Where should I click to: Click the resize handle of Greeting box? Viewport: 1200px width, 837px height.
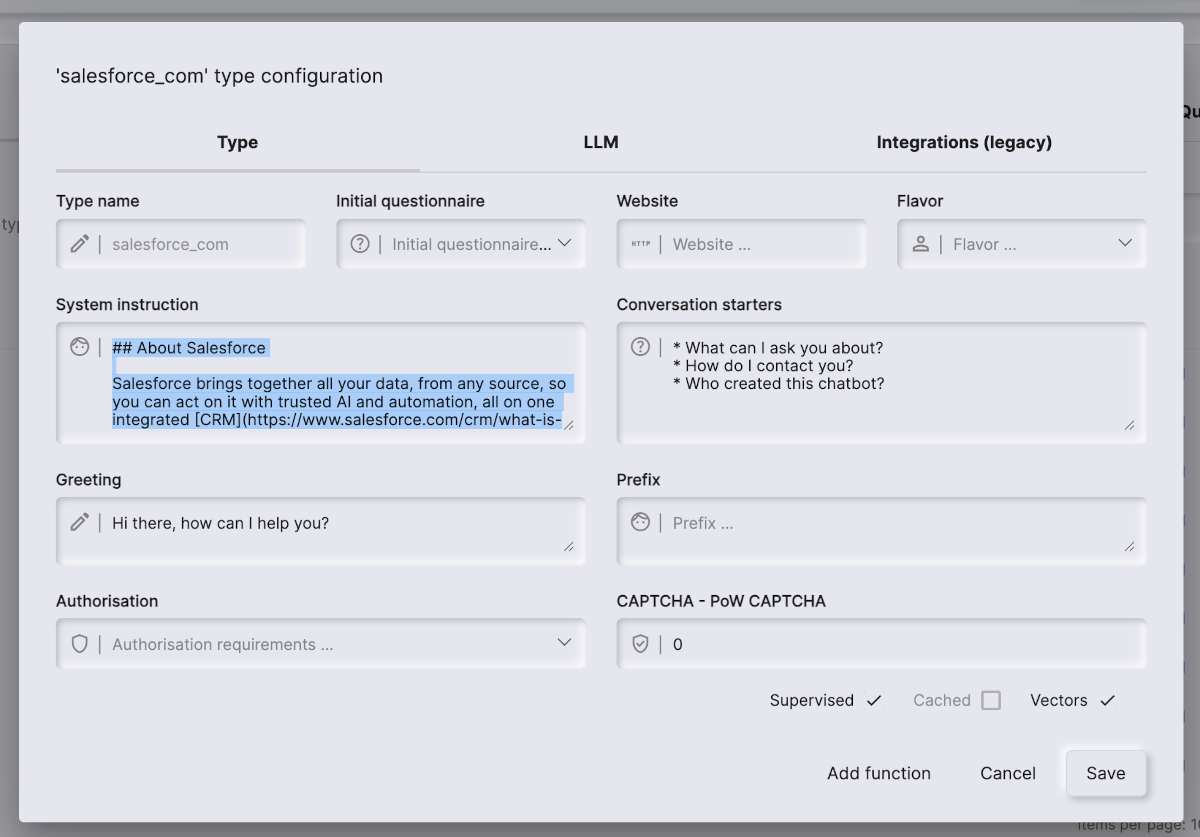click(x=569, y=546)
